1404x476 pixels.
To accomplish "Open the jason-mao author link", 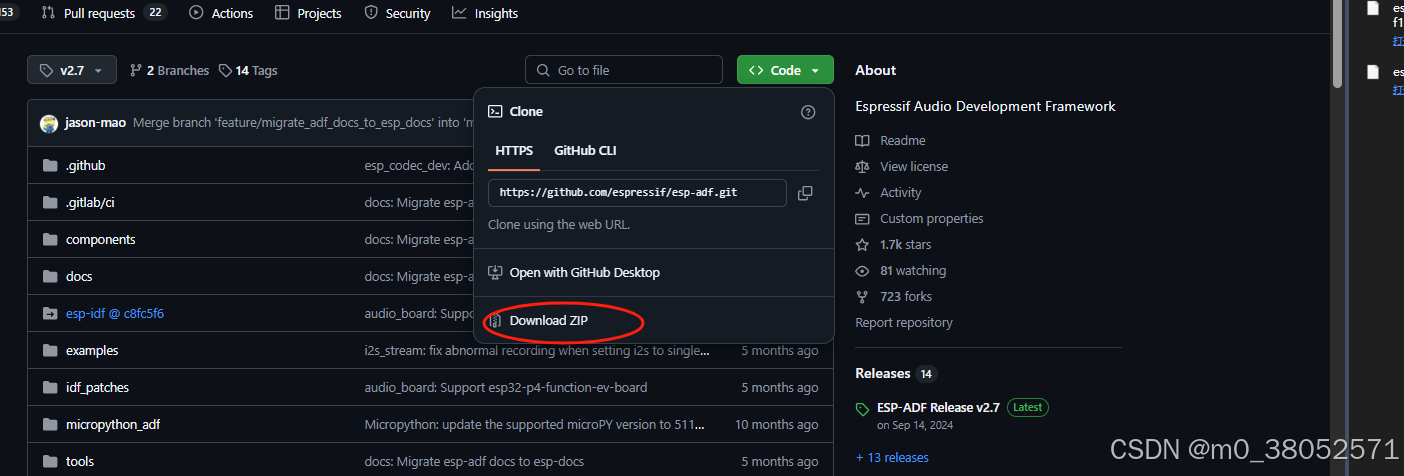I will point(95,124).
